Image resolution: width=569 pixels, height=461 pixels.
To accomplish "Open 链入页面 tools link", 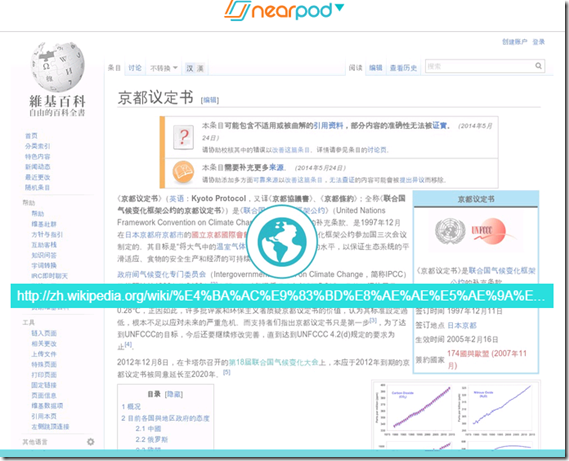I will click(44, 333).
